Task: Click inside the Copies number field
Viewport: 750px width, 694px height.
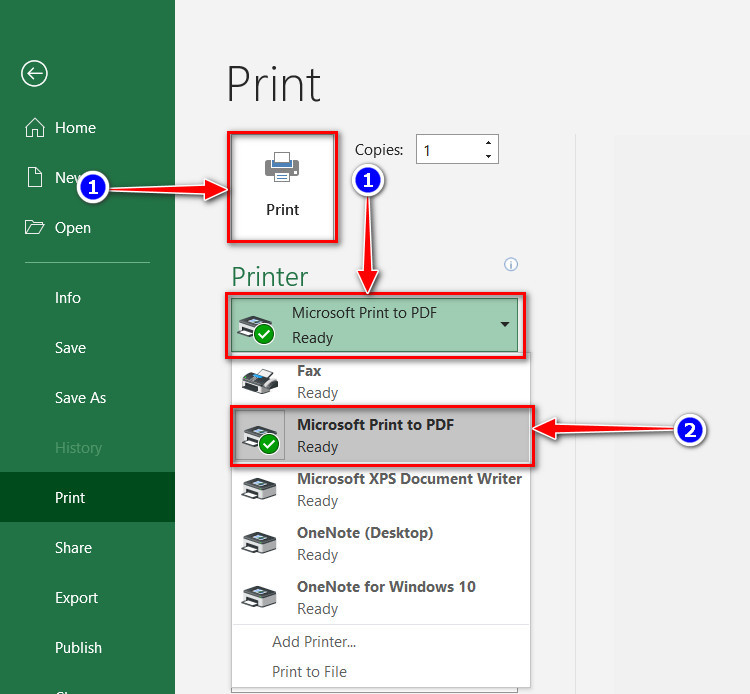Action: tap(449, 150)
